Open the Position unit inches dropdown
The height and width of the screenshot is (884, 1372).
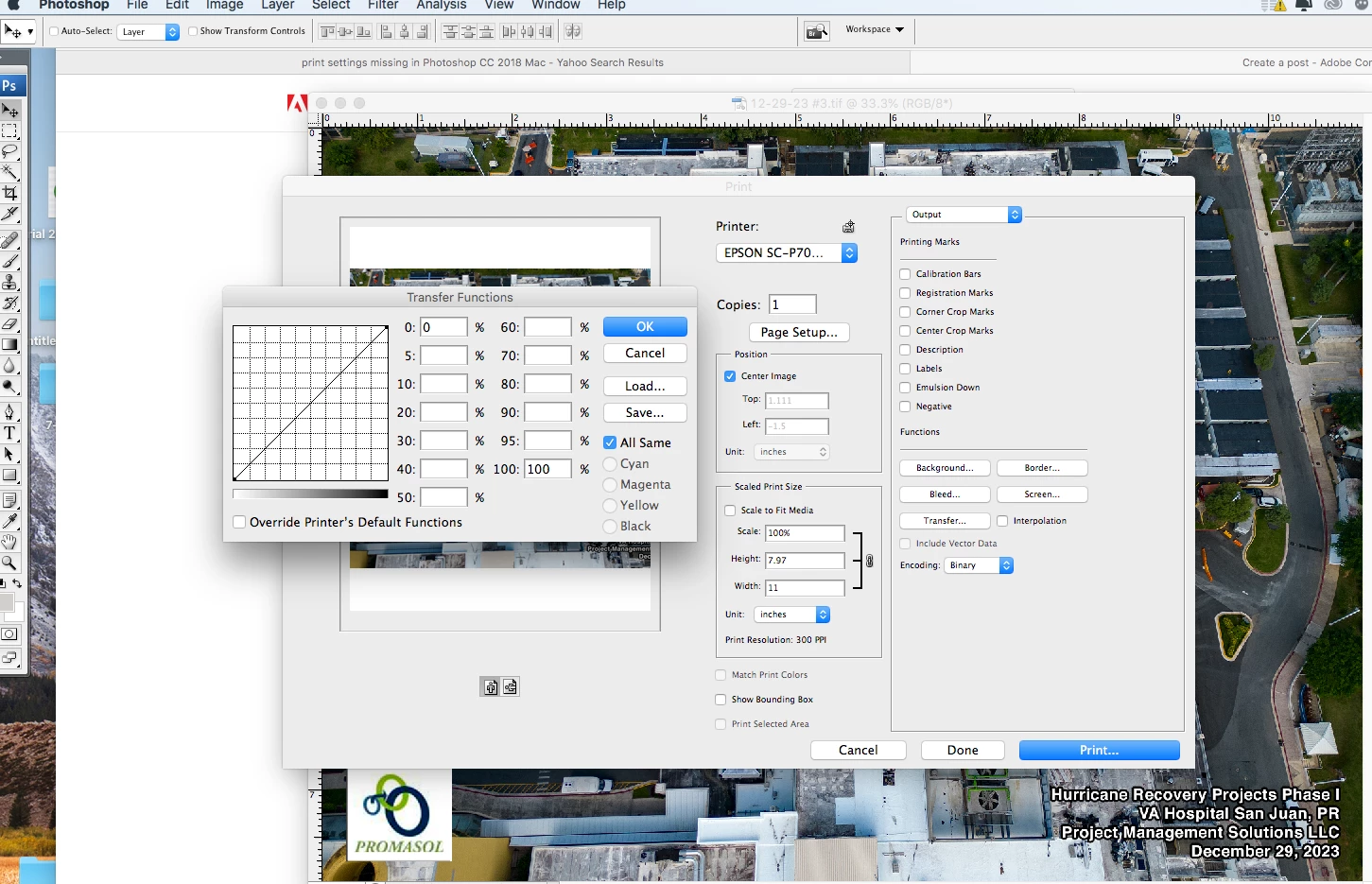click(792, 452)
